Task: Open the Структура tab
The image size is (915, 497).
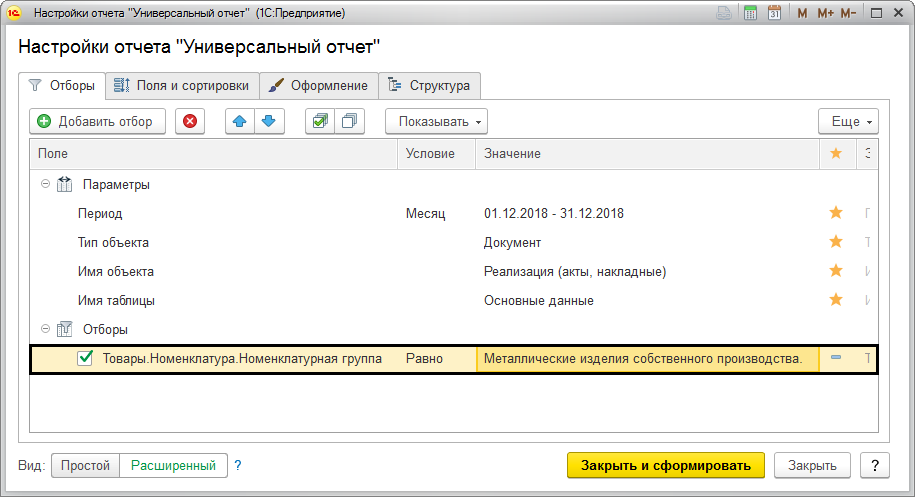Action: tap(430, 86)
